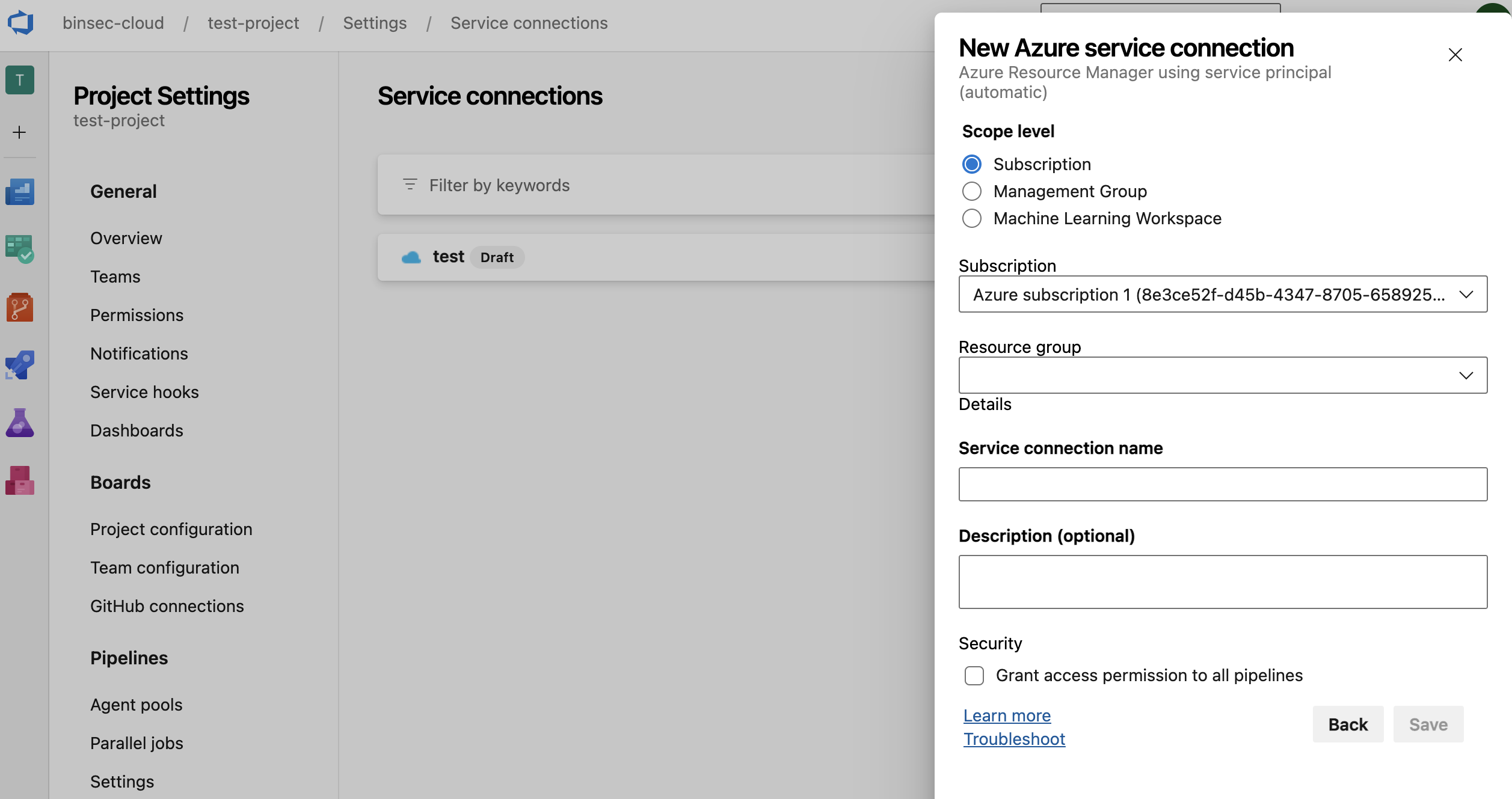1512x799 pixels.
Task: Click the plus icon to create new project
Action: click(20, 132)
